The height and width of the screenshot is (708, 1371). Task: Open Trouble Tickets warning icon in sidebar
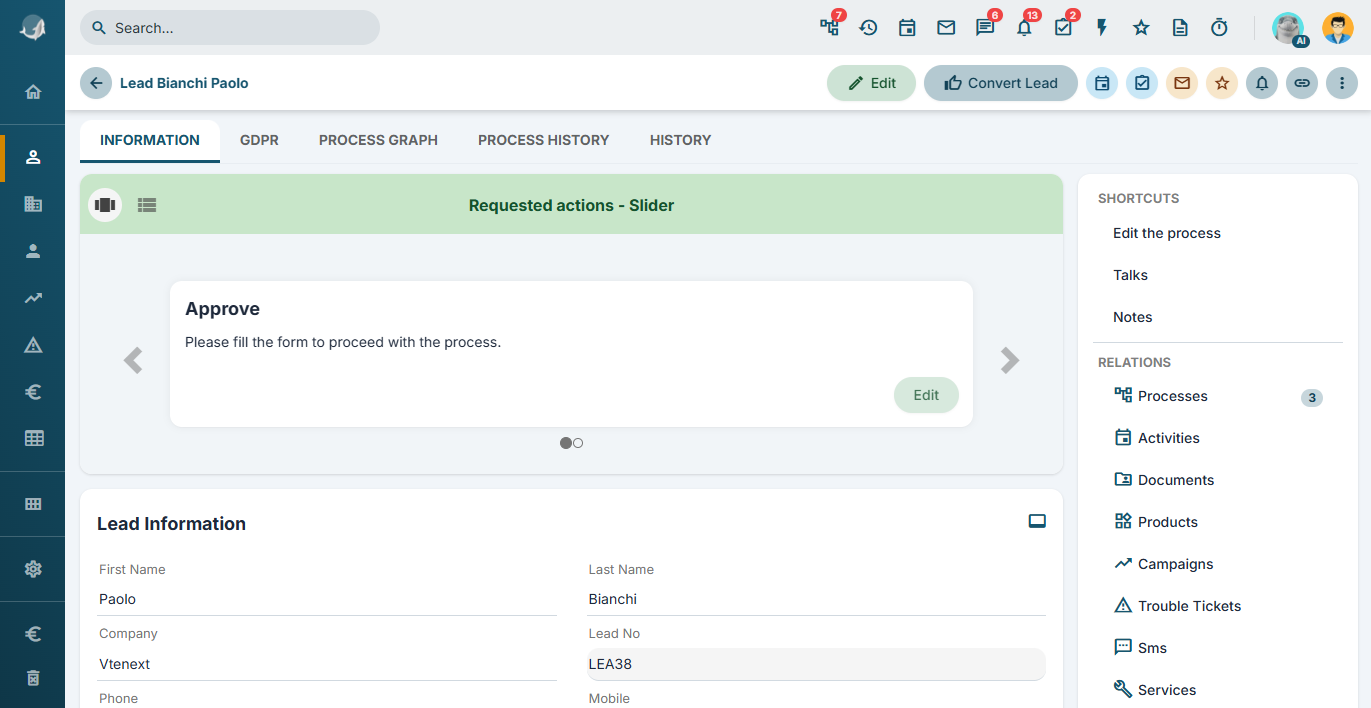pyautogui.click(x=33, y=345)
